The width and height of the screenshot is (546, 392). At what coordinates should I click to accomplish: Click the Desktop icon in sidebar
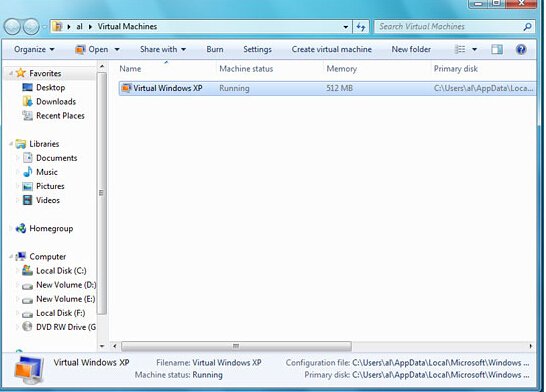coord(27,87)
